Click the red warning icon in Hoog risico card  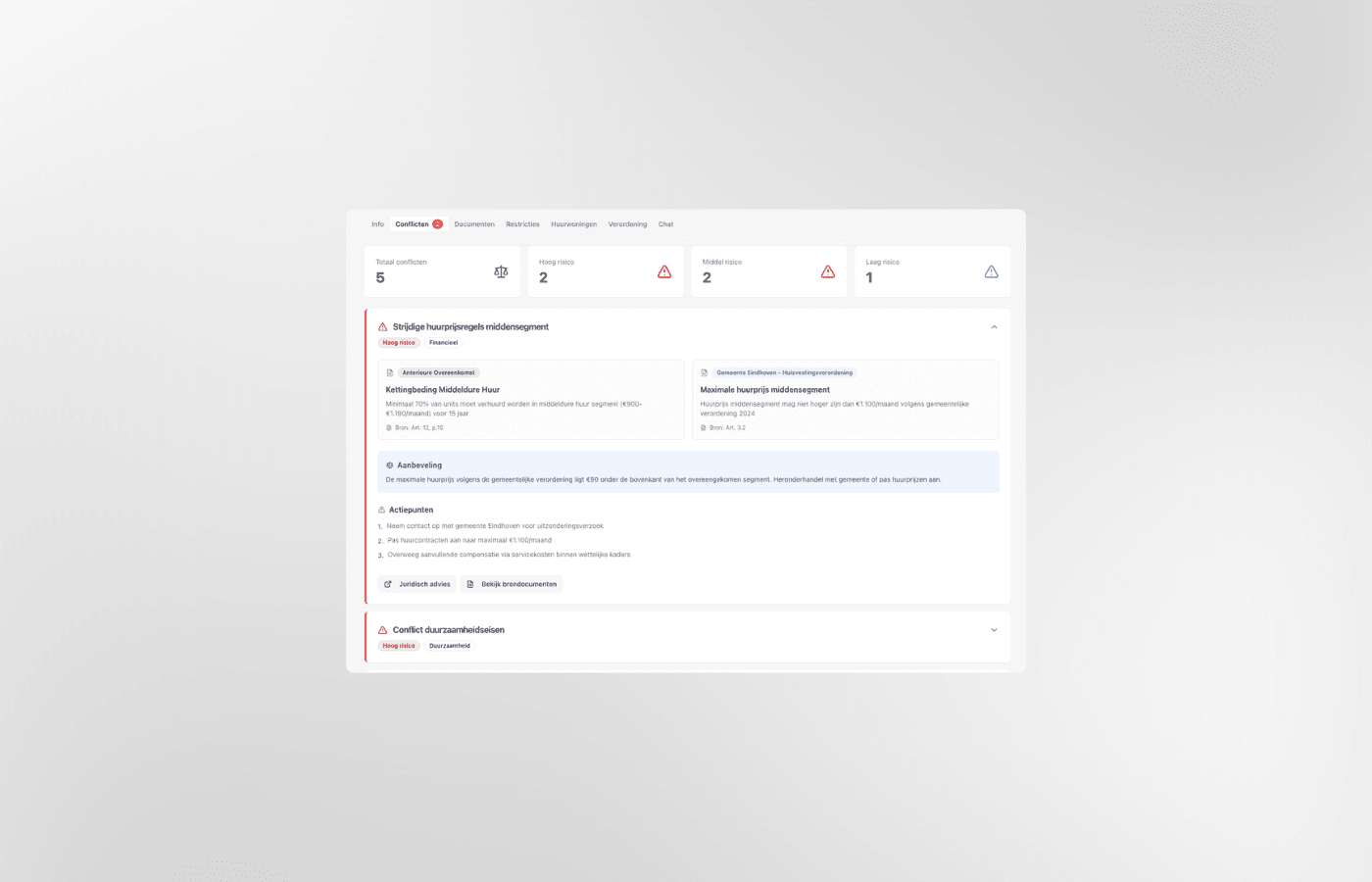pyautogui.click(x=664, y=271)
